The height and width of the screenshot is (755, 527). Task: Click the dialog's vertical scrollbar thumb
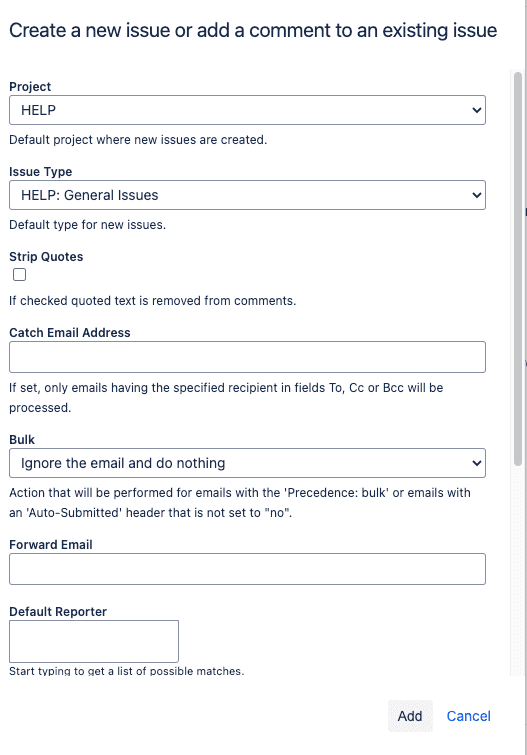tap(518, 269)
